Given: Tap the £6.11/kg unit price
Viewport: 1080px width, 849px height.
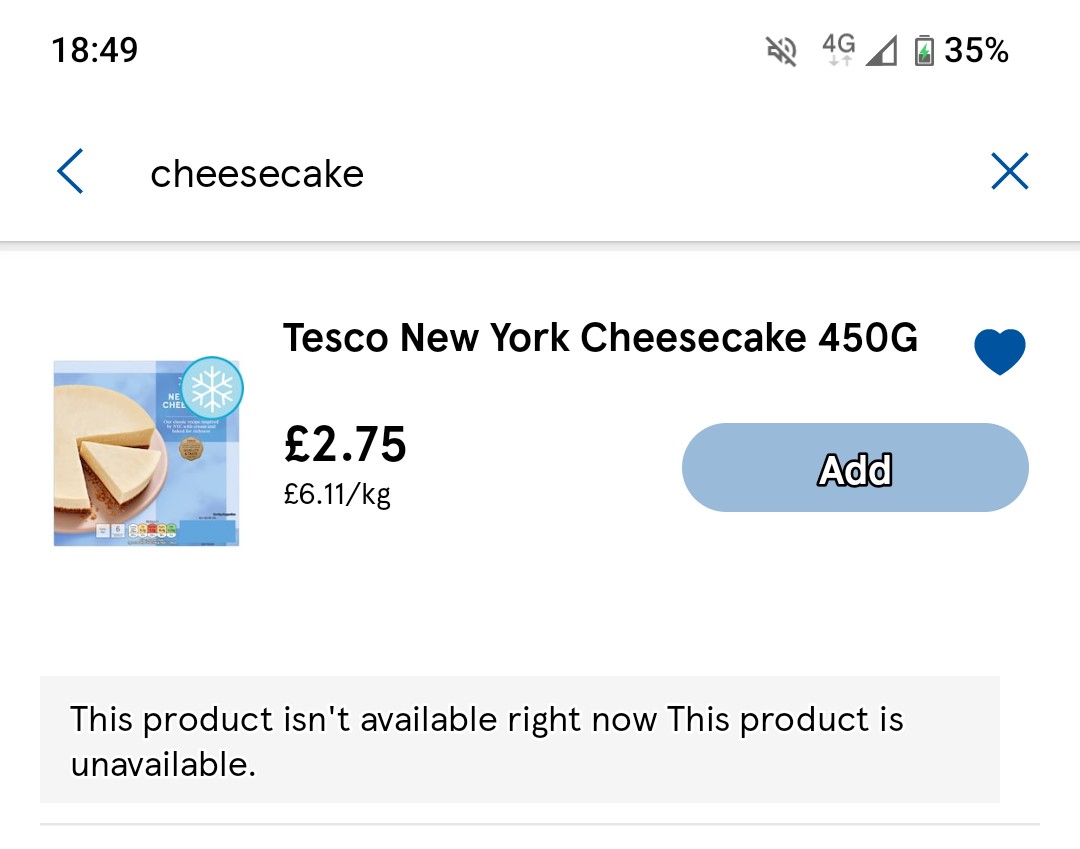Looking at the screenshot, I should coord(337,494).
